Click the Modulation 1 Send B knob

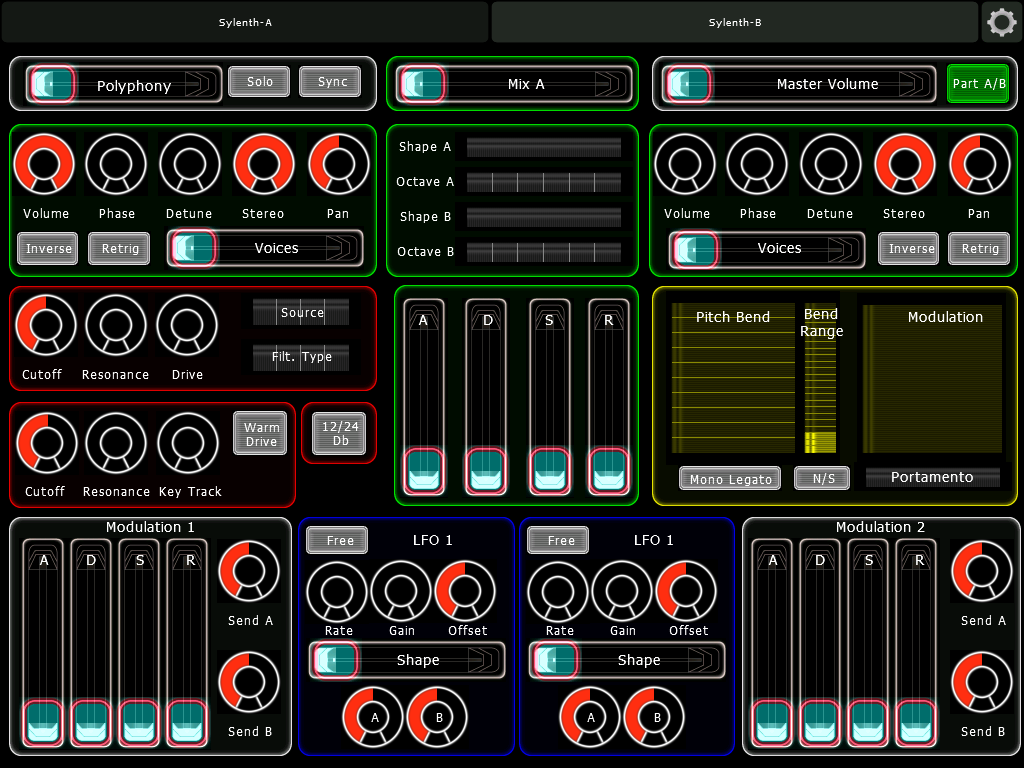[249, 682]
